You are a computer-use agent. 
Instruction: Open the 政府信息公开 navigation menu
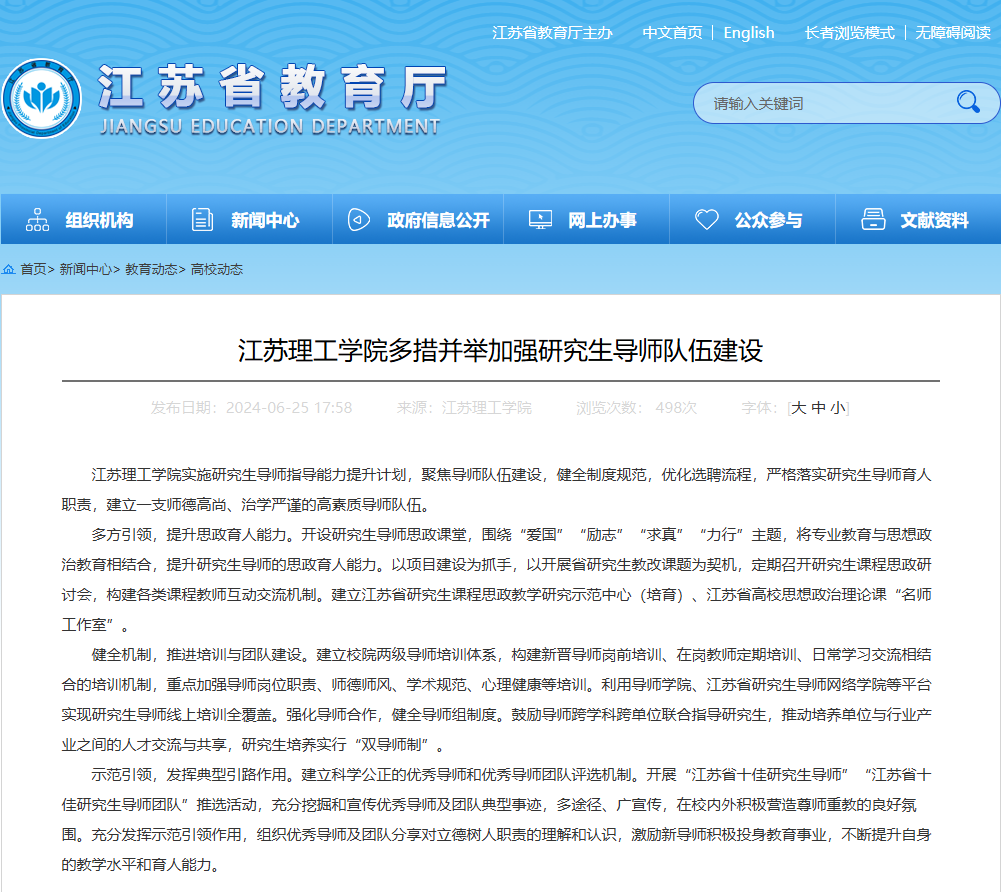418,220
